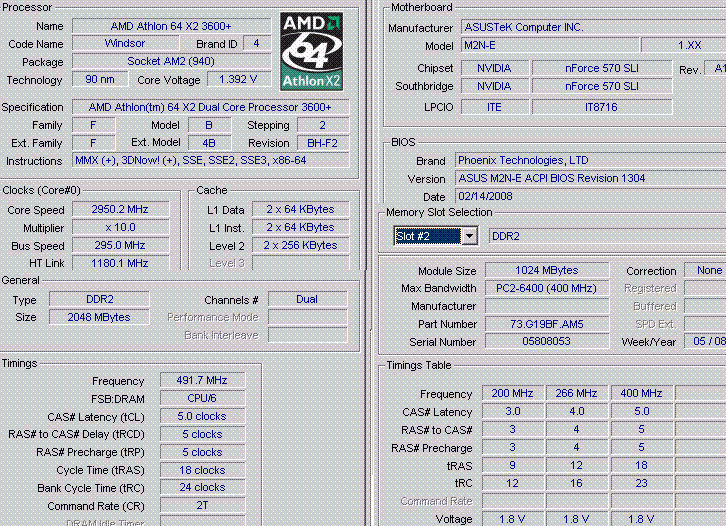The height and width of the screenshot is (526, 726).
Task: Select processor name AMD Athlon 64 X2 3600+
Action: [171, 26]
